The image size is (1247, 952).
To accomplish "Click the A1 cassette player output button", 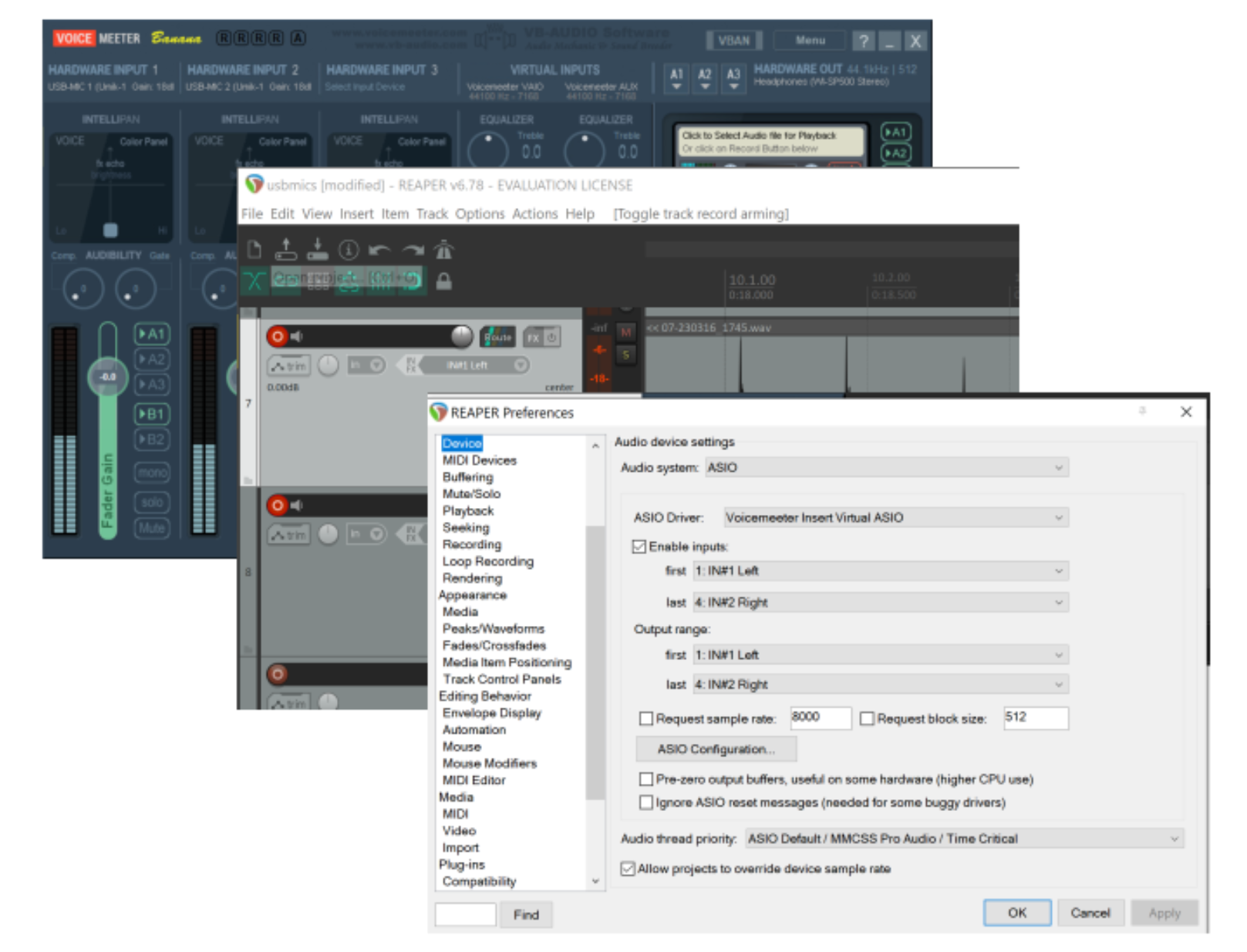I will click(895, 133).
